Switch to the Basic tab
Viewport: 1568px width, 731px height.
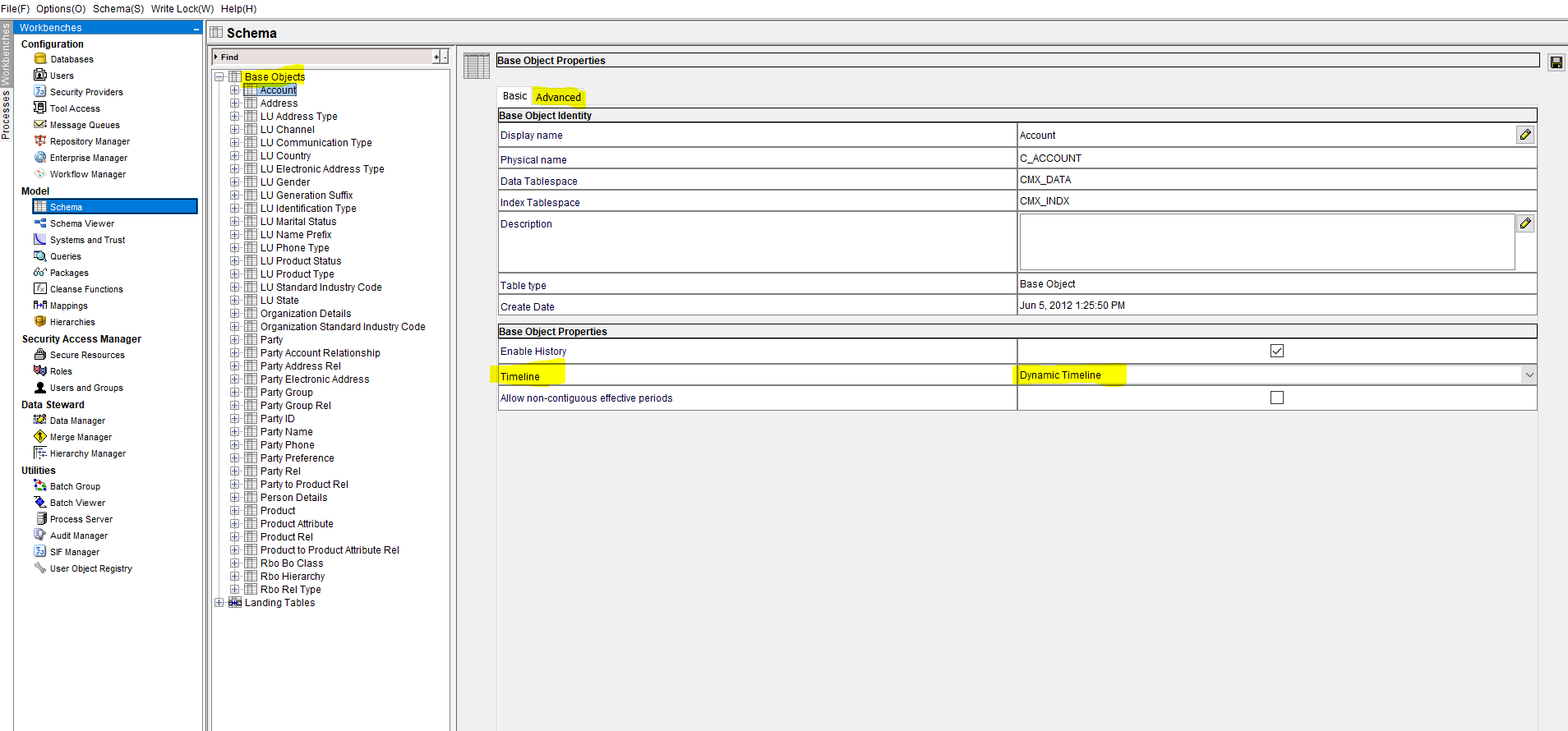tap(515, 96)
